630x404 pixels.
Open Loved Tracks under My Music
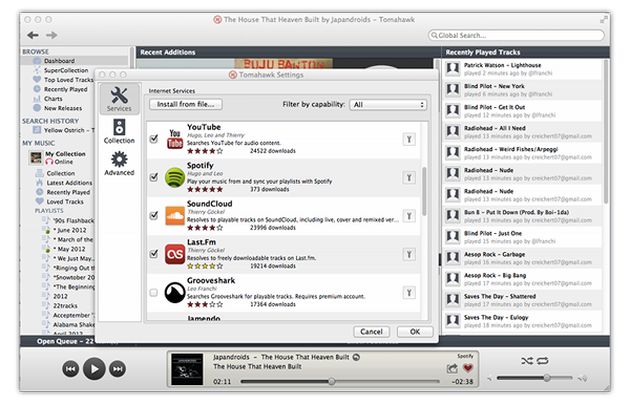point(65,202)
